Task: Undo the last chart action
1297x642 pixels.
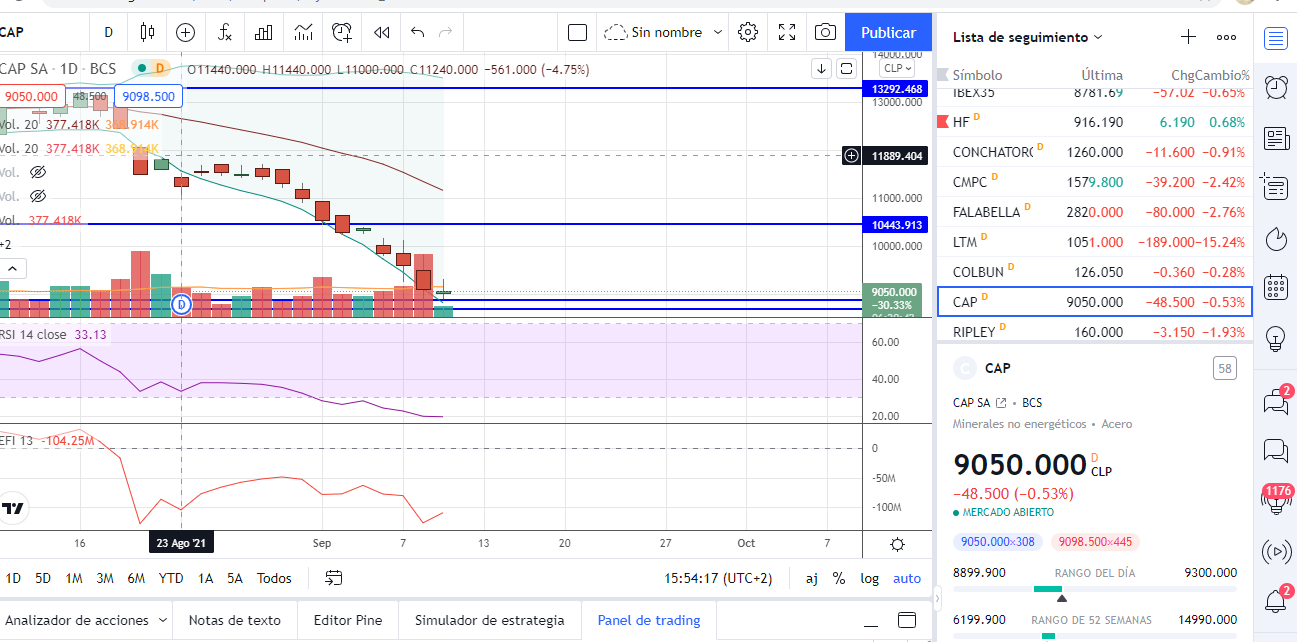Action: pos(418,32)
